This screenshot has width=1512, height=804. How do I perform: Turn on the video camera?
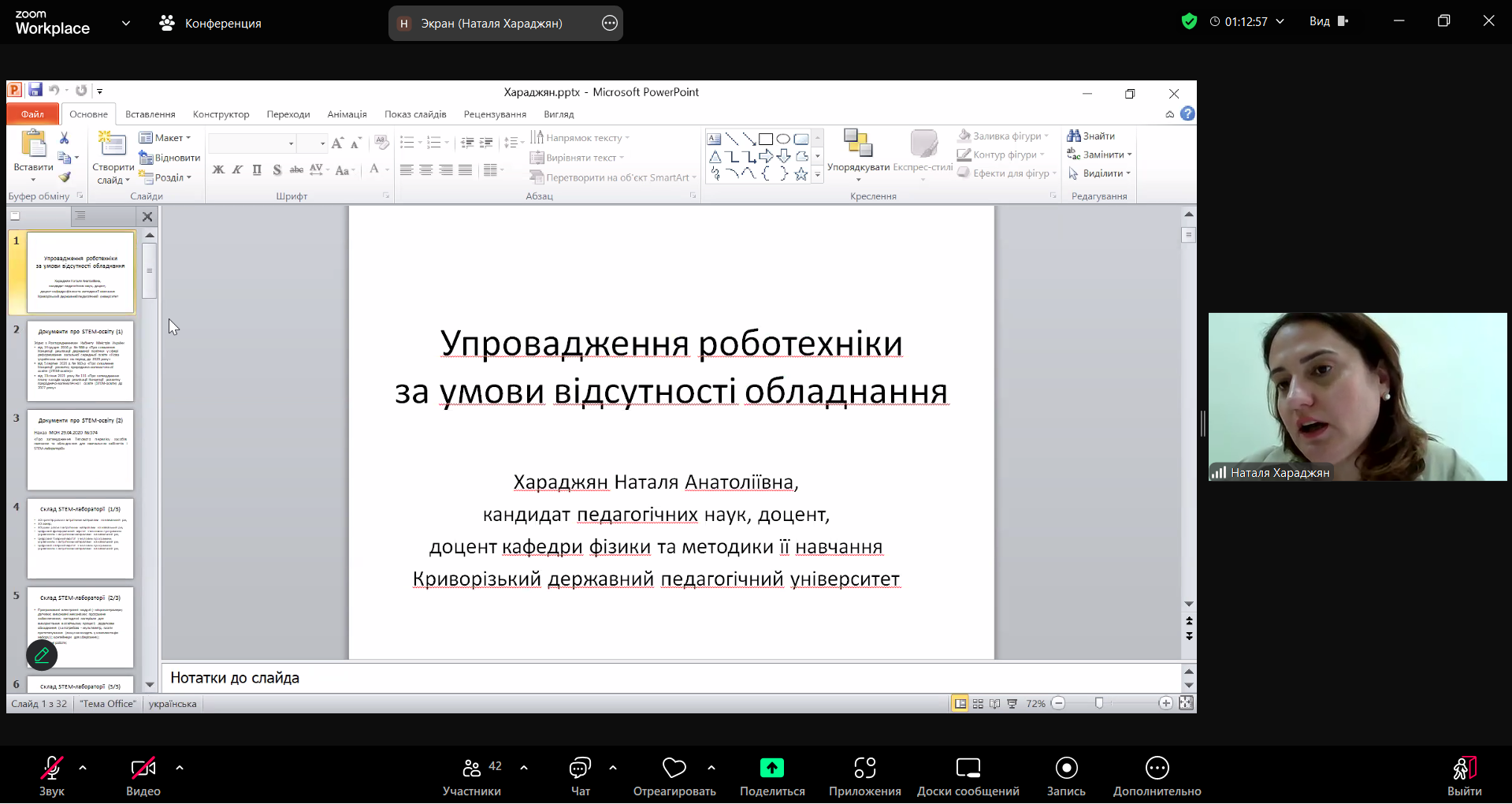pos(143,768)
